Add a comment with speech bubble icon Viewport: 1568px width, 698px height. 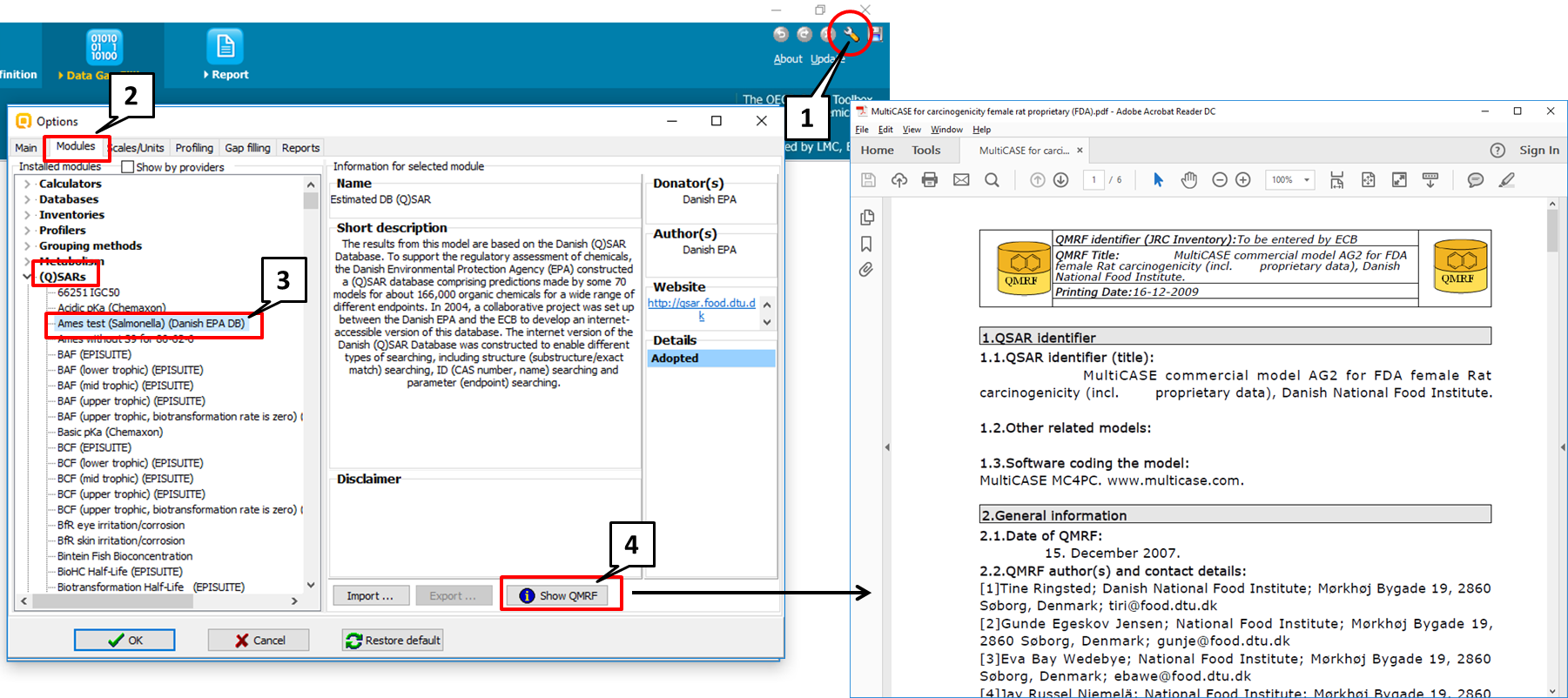1476,179
